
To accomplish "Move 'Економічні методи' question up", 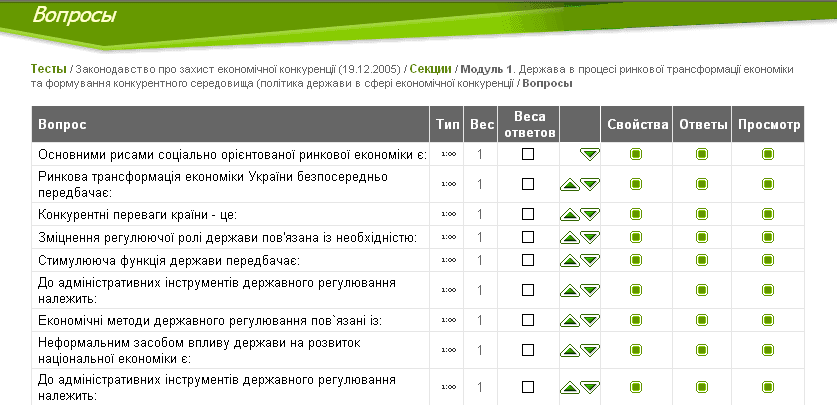I will coord(570,320).
